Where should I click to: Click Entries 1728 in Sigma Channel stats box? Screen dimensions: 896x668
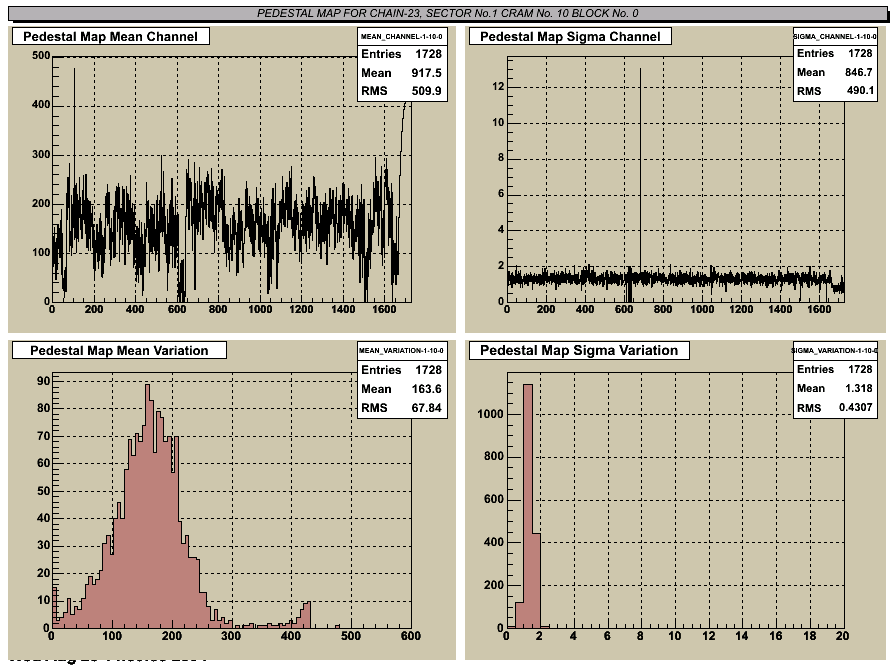(x=835, y=53)
